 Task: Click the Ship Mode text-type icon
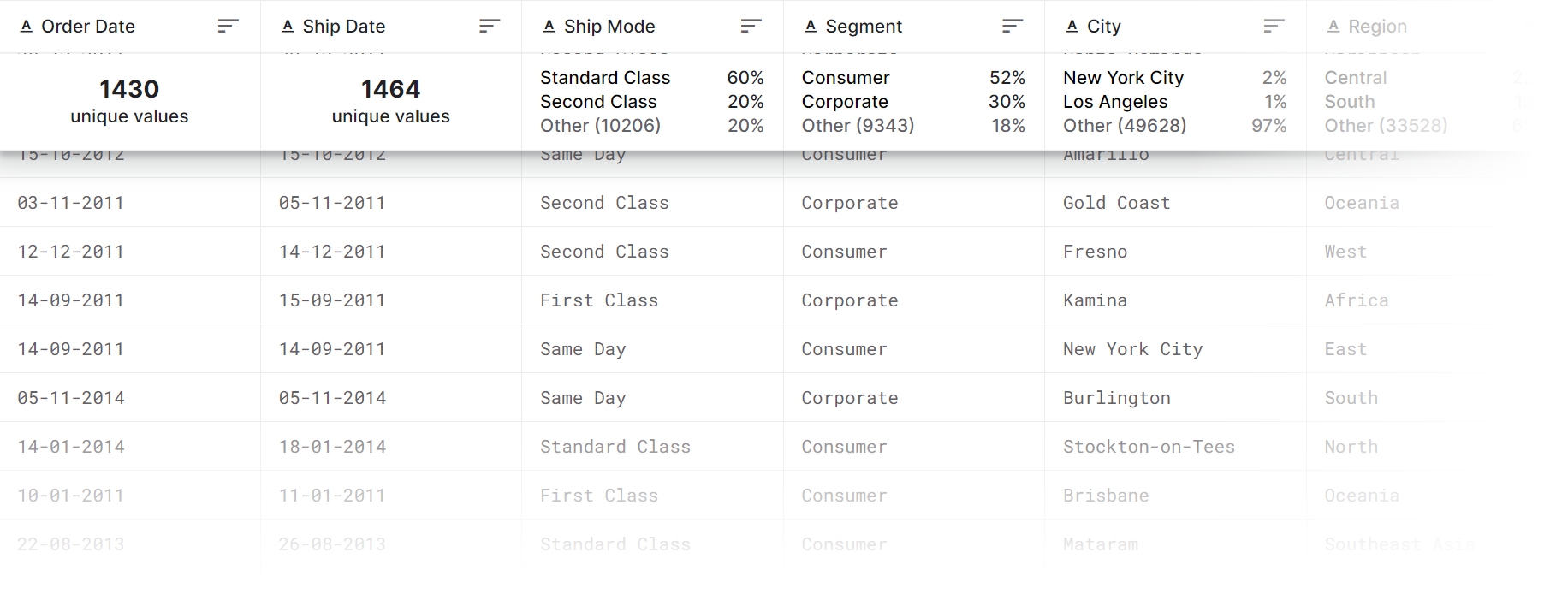(x=549, y=27)
